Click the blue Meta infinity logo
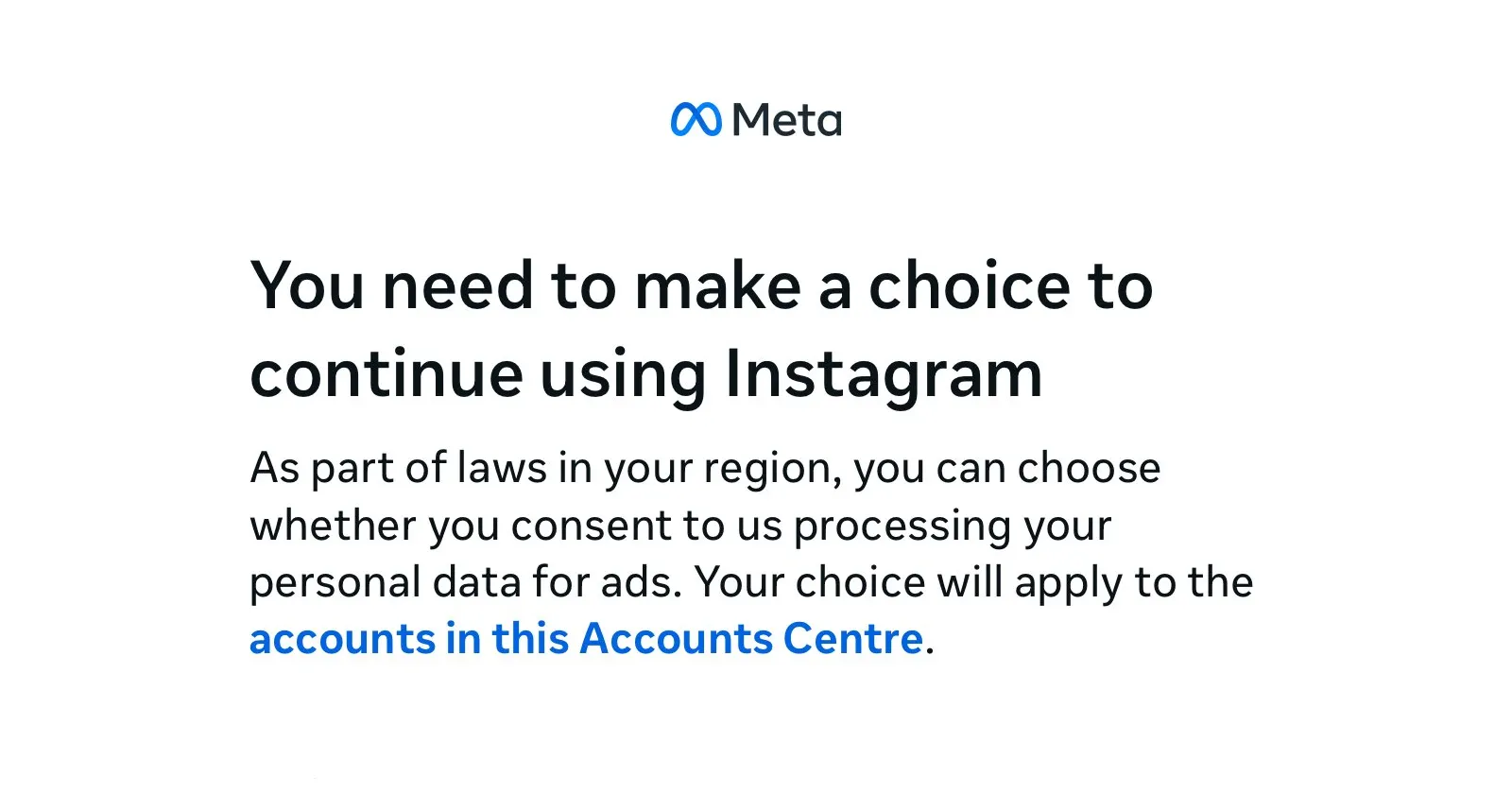 click(x=696, y=119)
